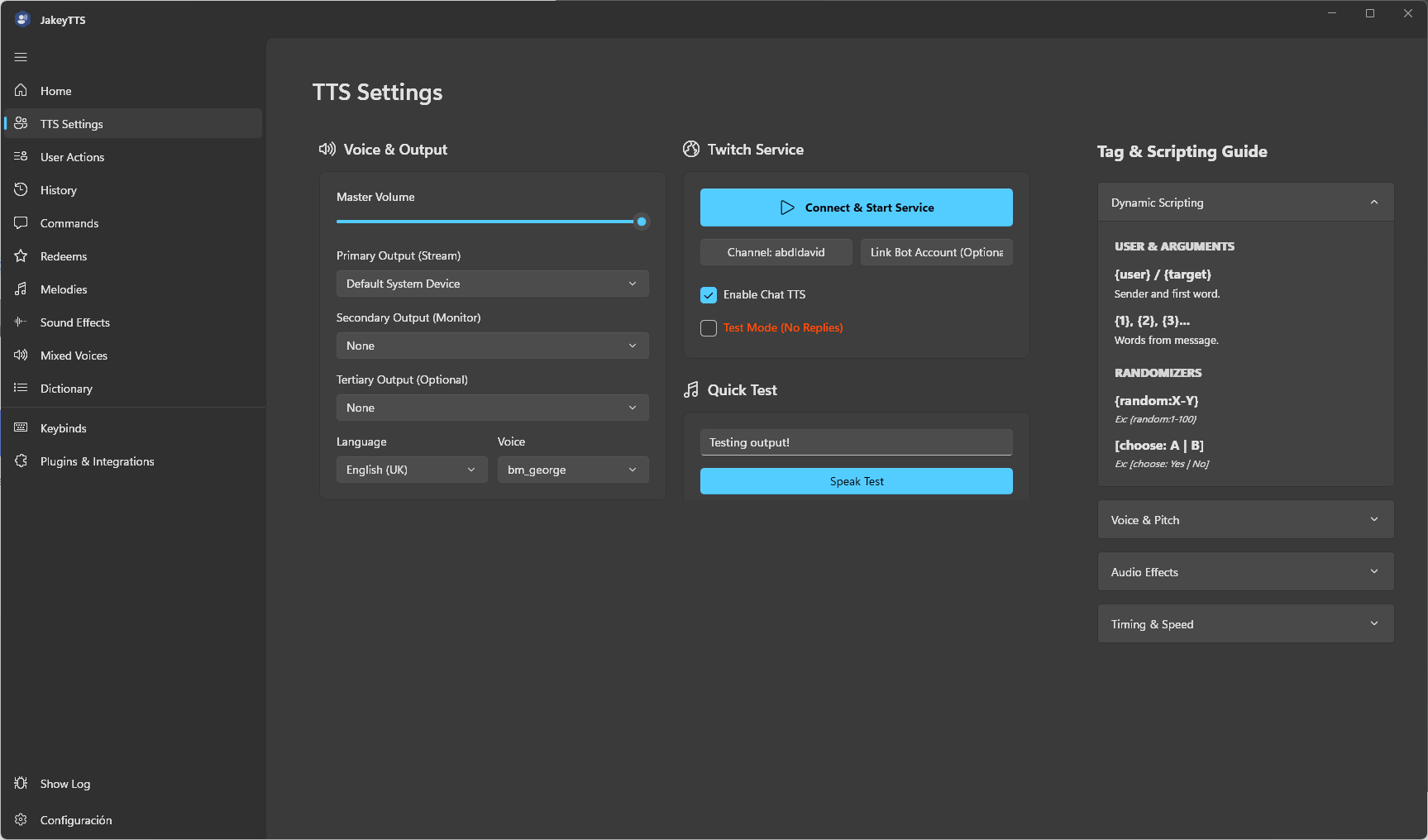Click the Keybinds keyboard icon
Screen dimensions: 1428x840
click(x=21, y=427)
